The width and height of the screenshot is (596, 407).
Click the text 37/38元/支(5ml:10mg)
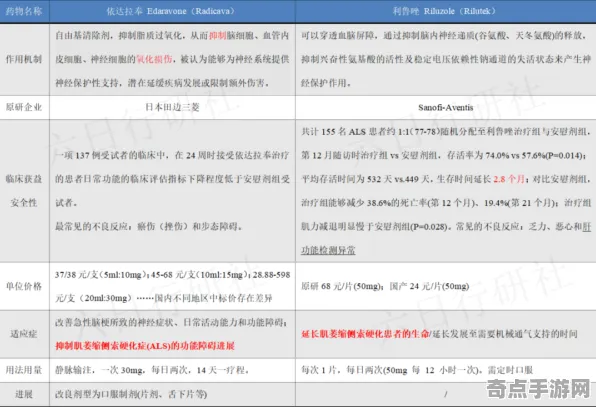tap(101, 274)
